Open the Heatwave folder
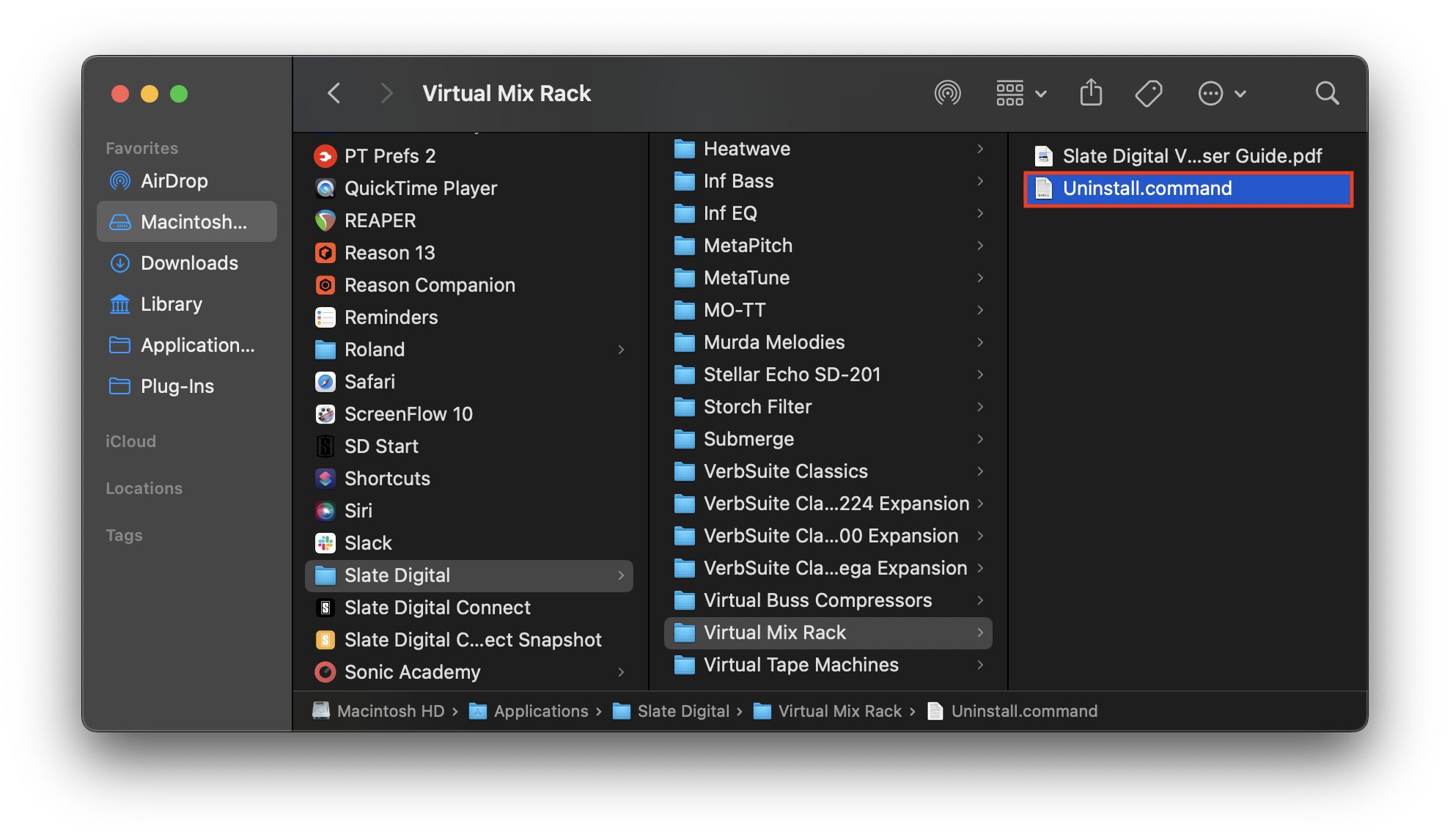The image size is (1450, 840). coord(828,149)
